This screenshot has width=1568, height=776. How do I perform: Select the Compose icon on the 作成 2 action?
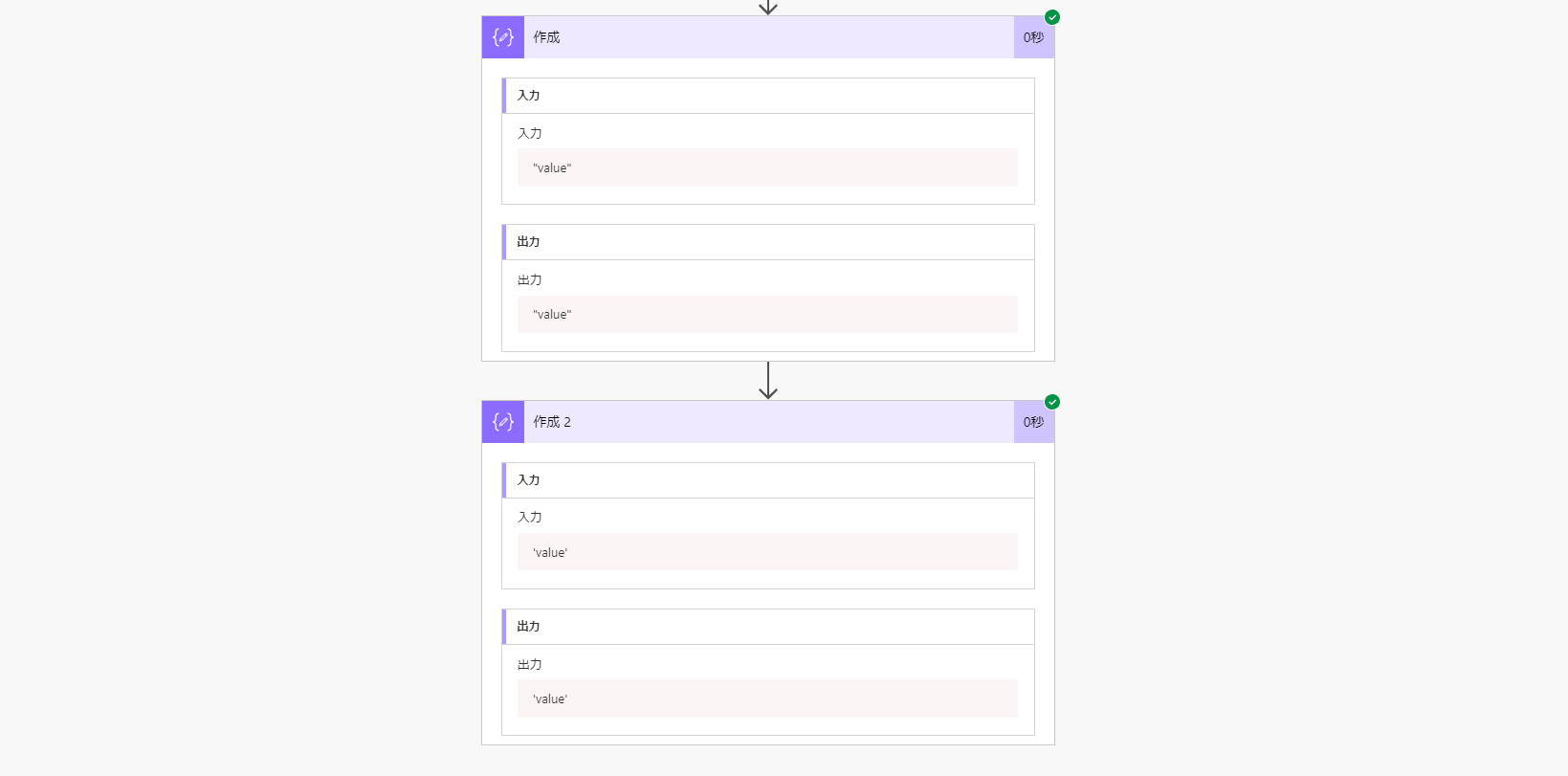[502, 421]
